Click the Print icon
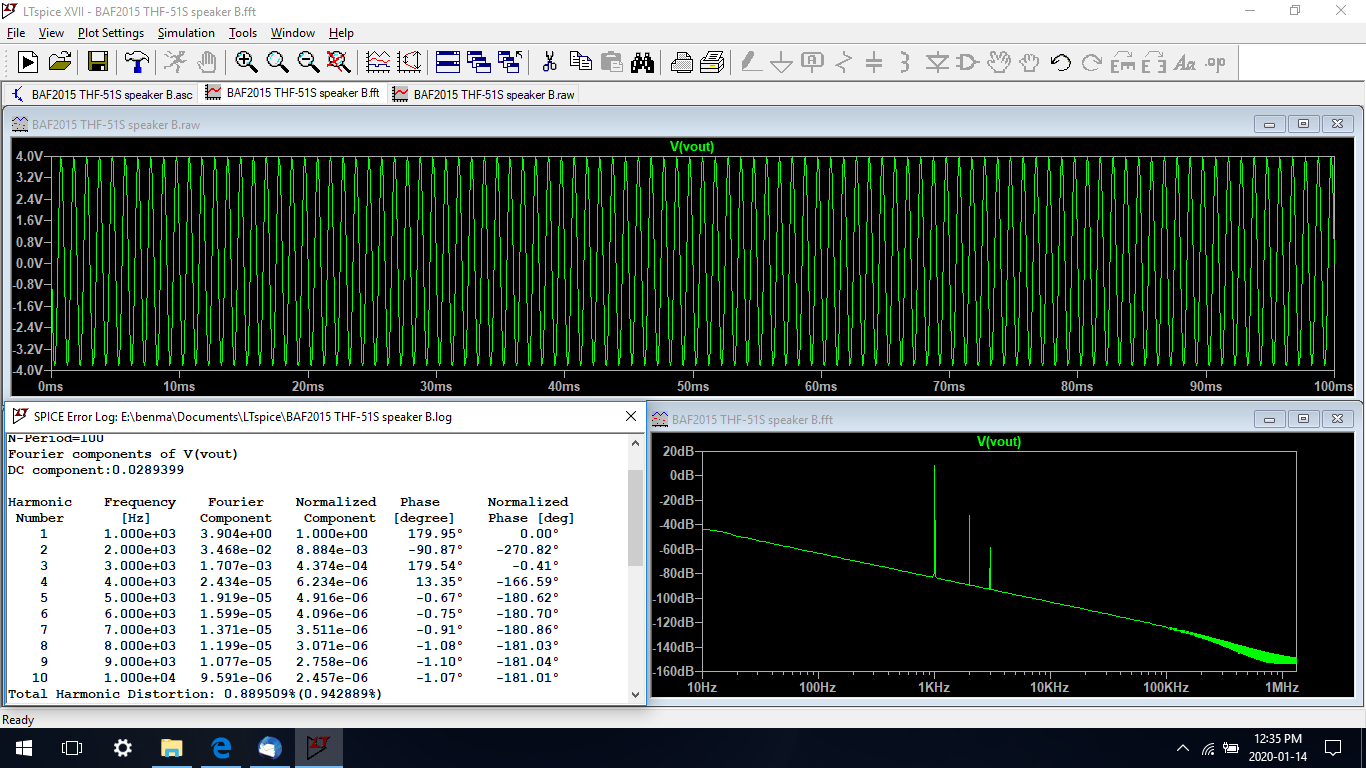Screen dimensions: 1366x768 pos(681,62)
